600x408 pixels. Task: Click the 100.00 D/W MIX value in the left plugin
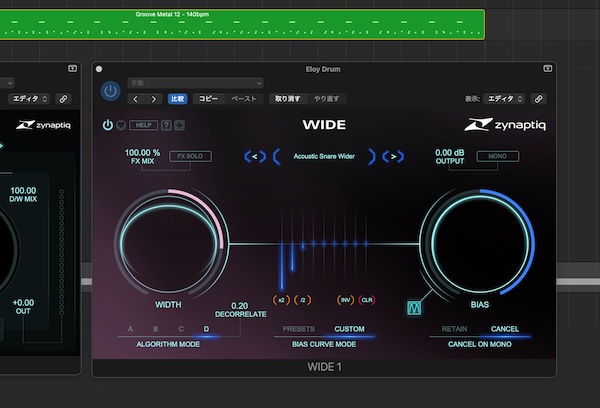coord(23,191)
